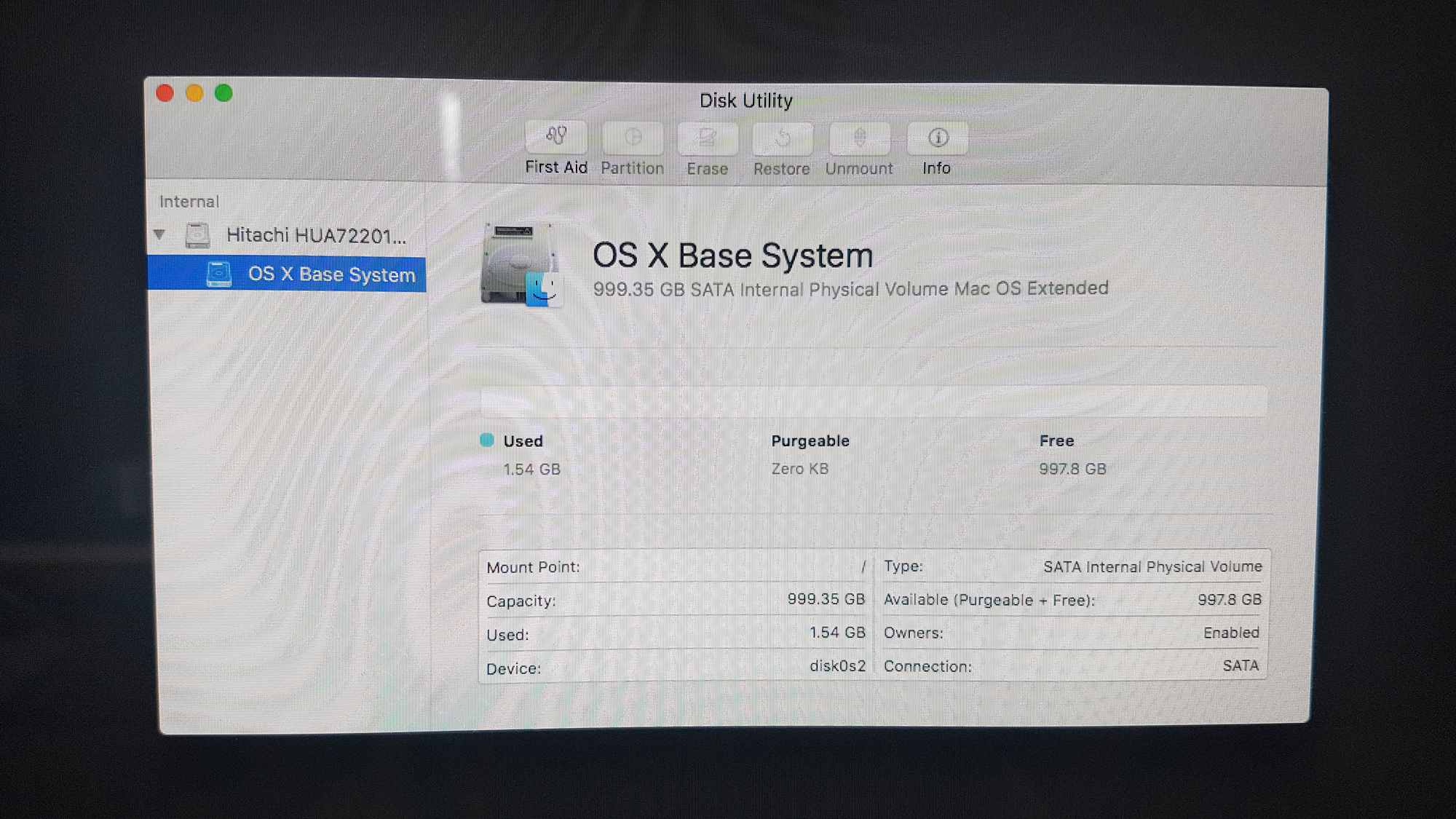The image size is (1456, 819).
Task: Select the Hitachi drive icon in sidebar
Action: point(197,235)
